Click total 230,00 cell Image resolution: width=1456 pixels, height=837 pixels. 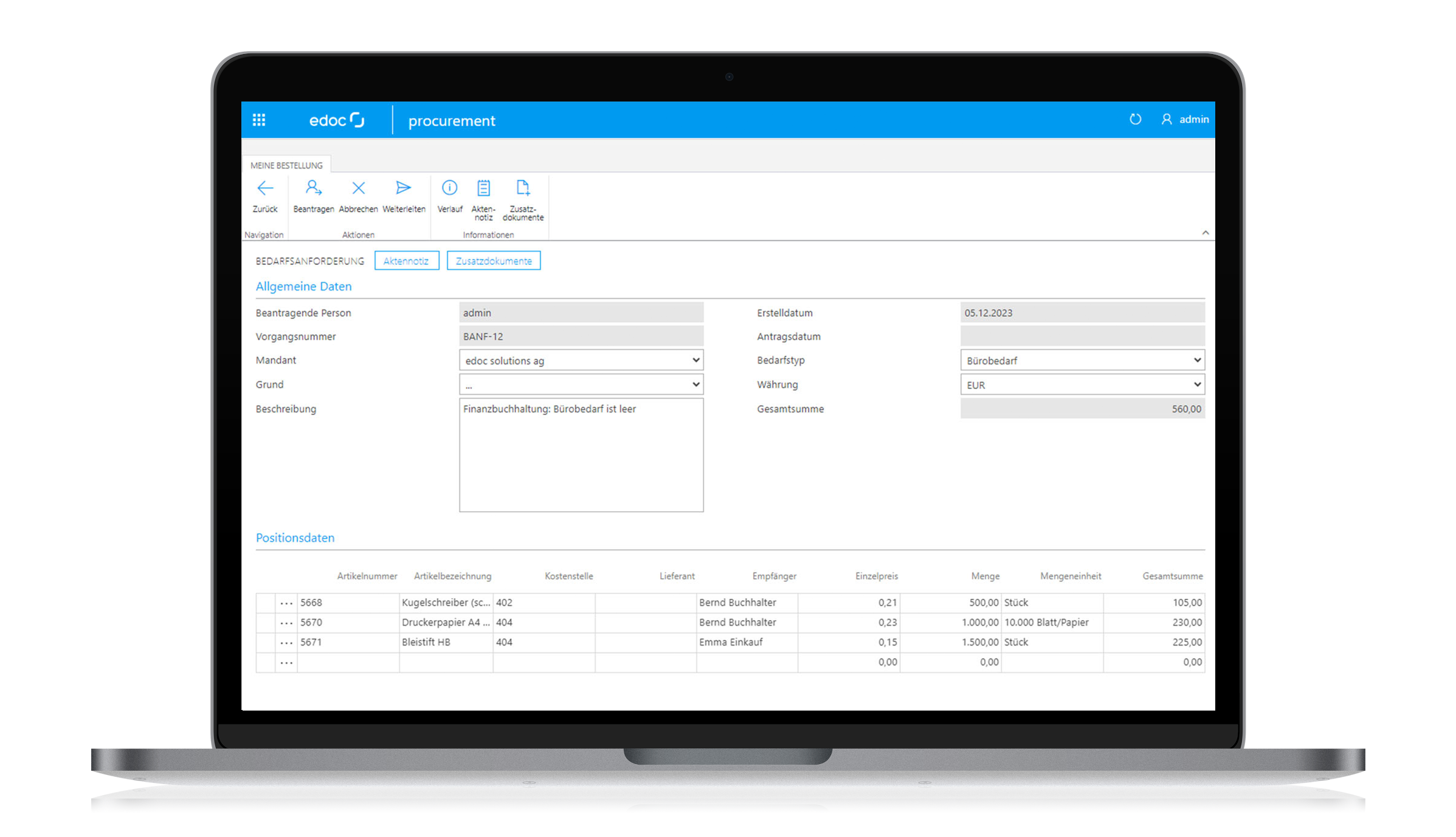pos(1154,623)
